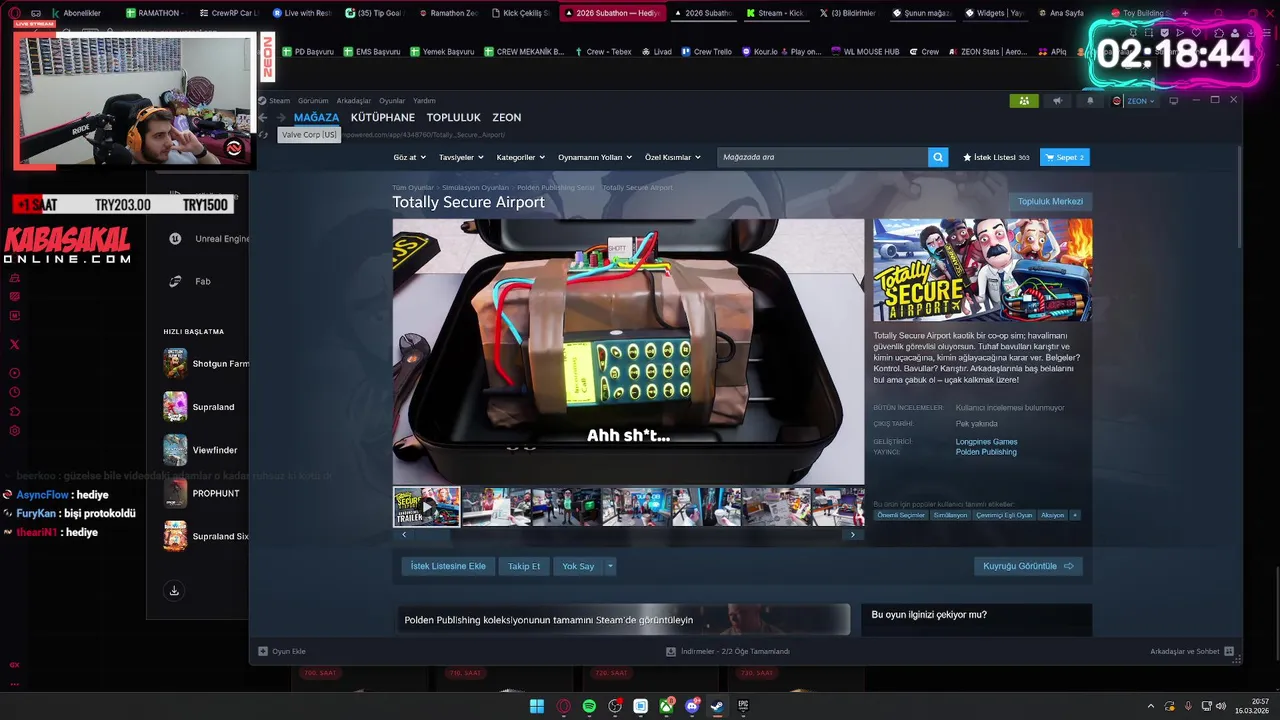Open the ZEON profile tab
Screen dimensions: 1280x720
point(506,117)
